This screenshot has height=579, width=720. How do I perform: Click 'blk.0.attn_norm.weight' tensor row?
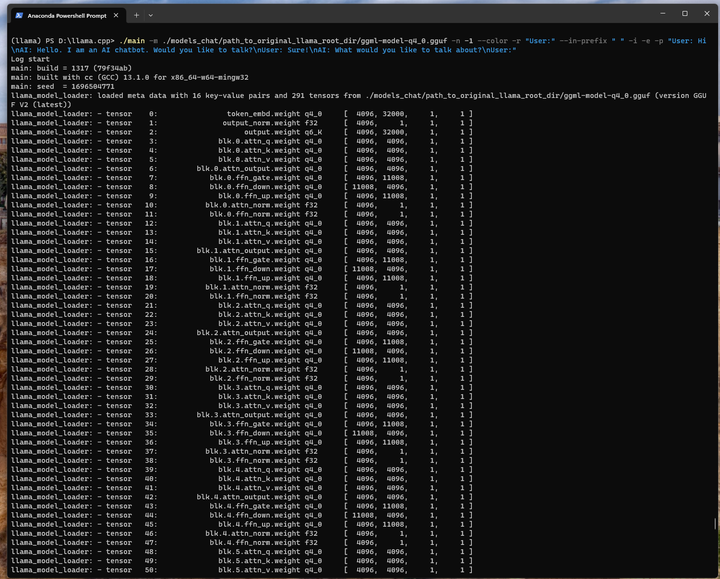[x=242, y=205]
